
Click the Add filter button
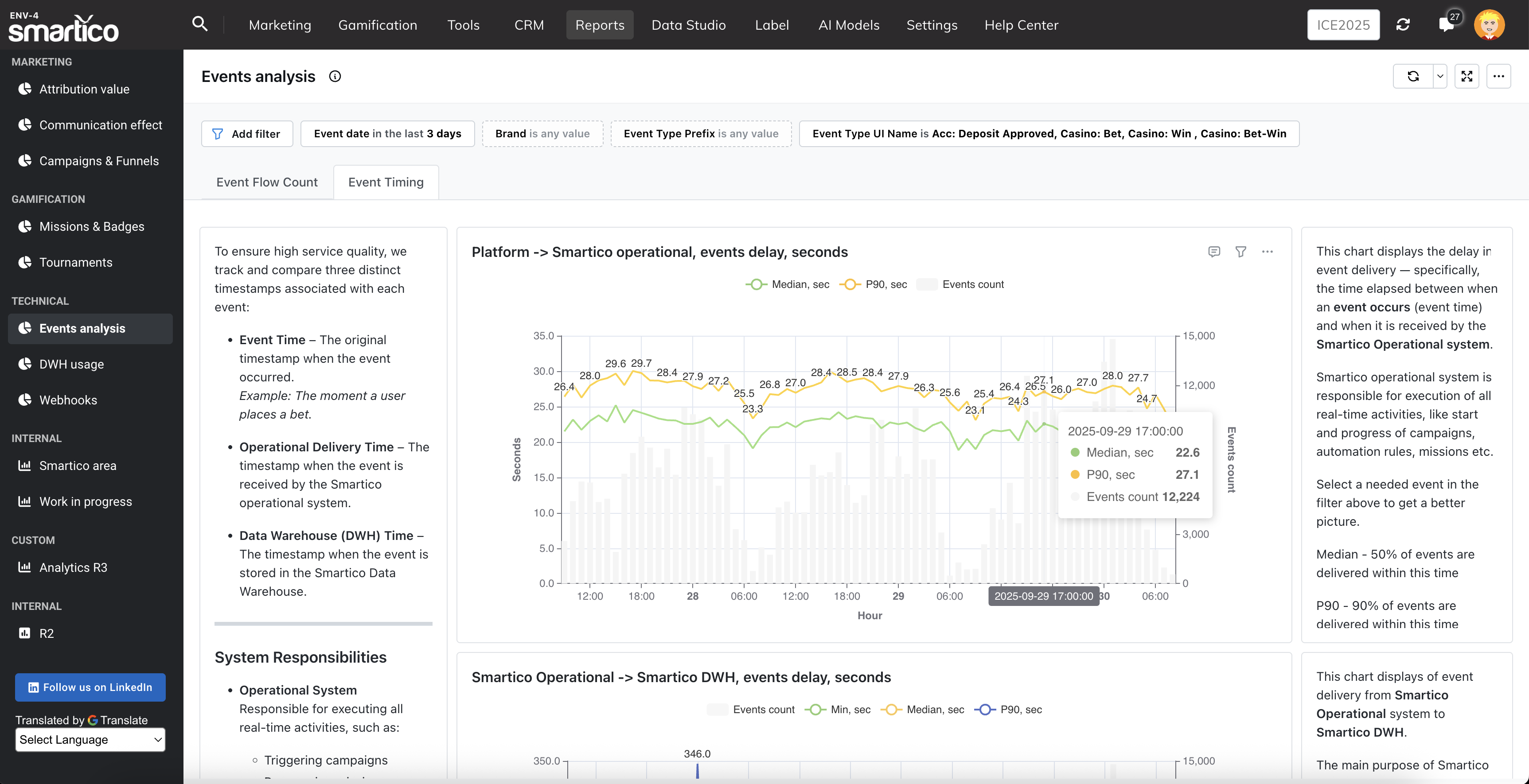pyautogui.click(x=247, y=134)
